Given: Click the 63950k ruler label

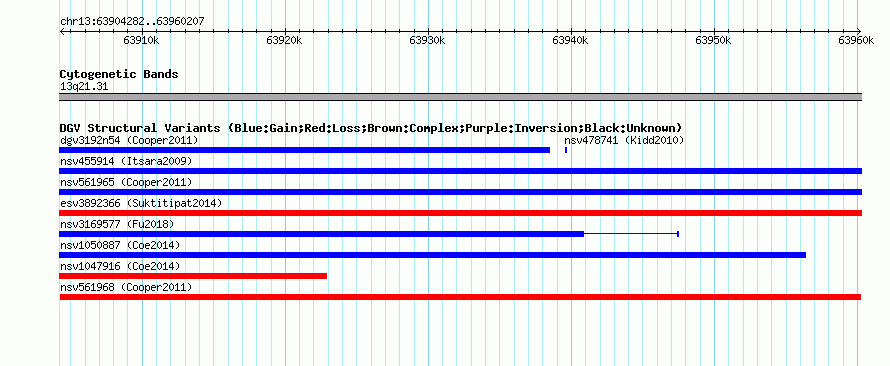Looking at the screenshot, I should (x=713, y=41).
